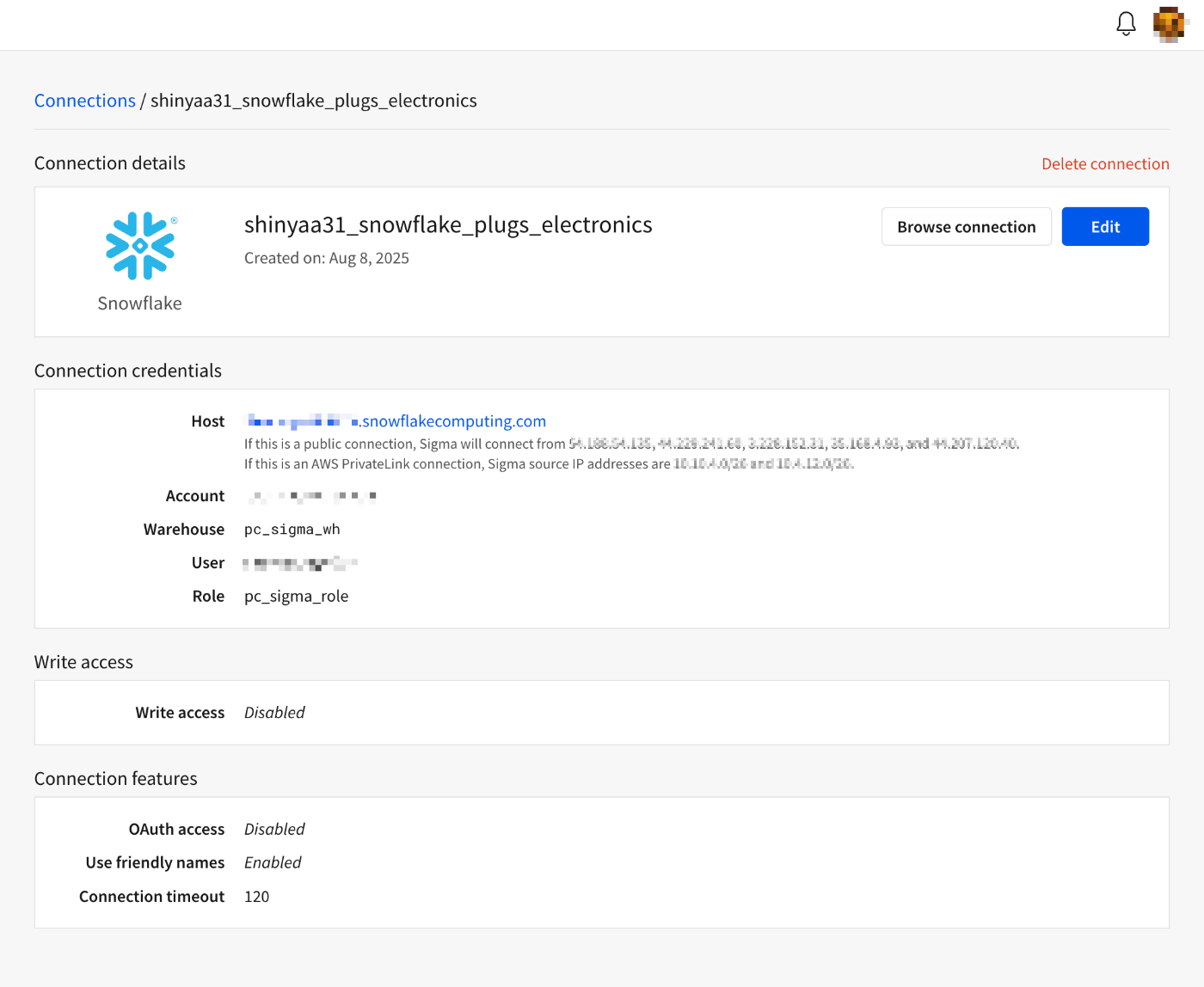
Task: Click the blue Edit button
Action: [1105, 227]
